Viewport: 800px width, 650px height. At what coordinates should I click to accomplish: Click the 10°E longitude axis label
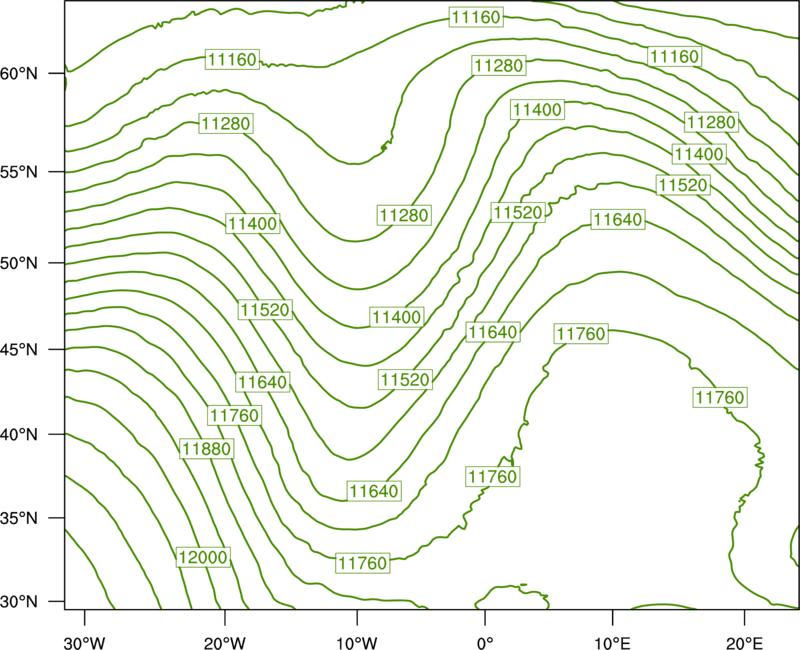(612, 643)
